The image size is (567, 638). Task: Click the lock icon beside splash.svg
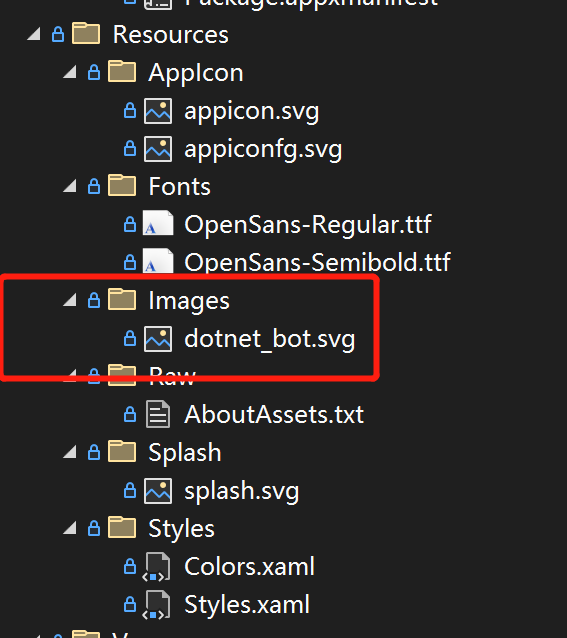click(x=130, y=490)
